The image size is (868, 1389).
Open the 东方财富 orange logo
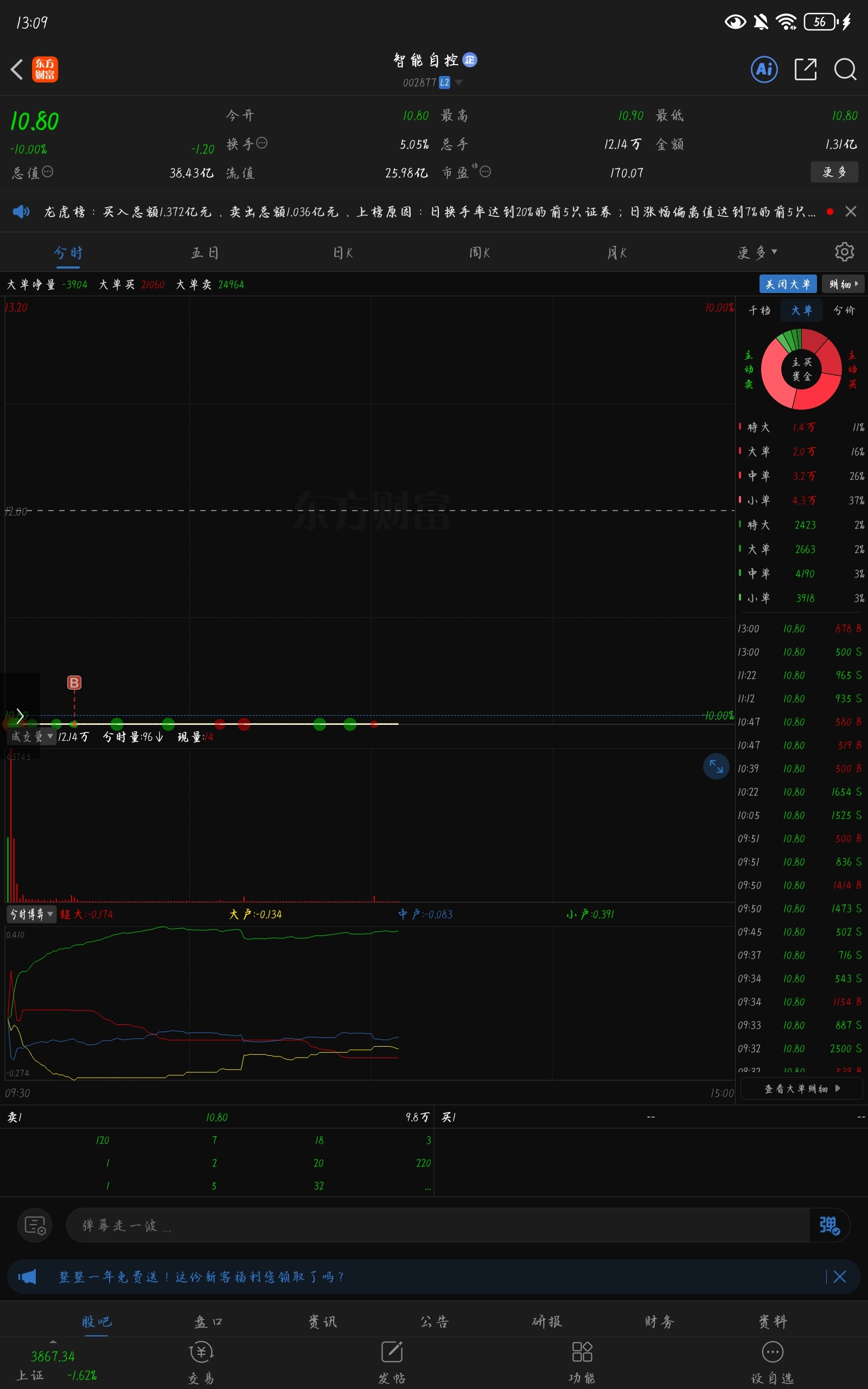point(45,69)
